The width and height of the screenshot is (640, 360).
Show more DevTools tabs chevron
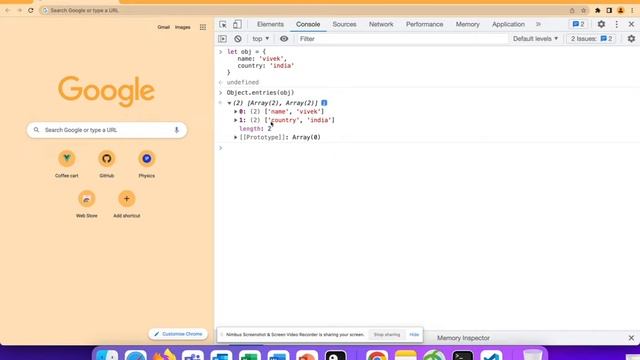538,24
